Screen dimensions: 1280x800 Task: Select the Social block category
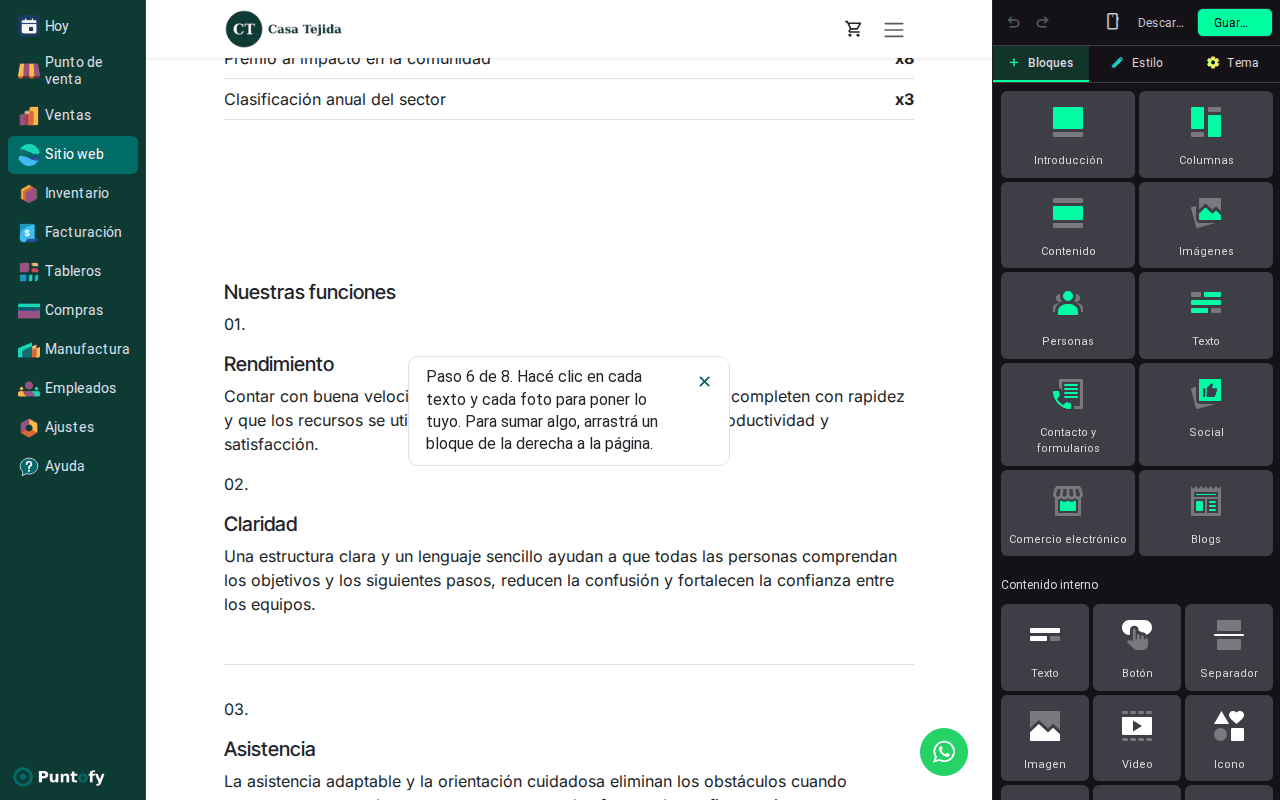tap(1206, 414)
